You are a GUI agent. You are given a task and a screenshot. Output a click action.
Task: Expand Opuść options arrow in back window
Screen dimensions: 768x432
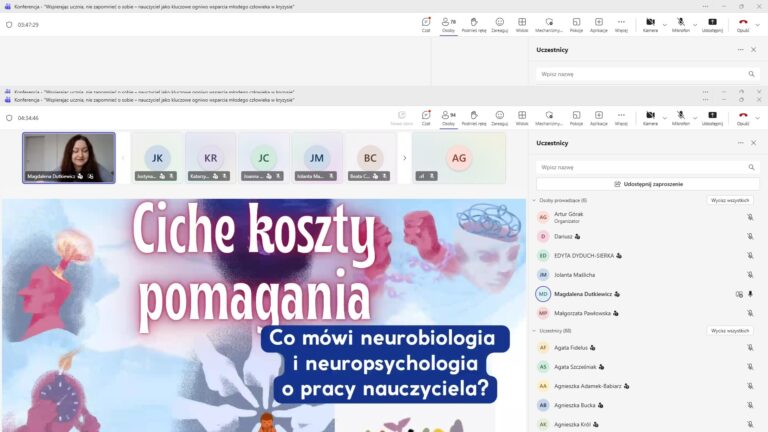click(x=757, y=24)
